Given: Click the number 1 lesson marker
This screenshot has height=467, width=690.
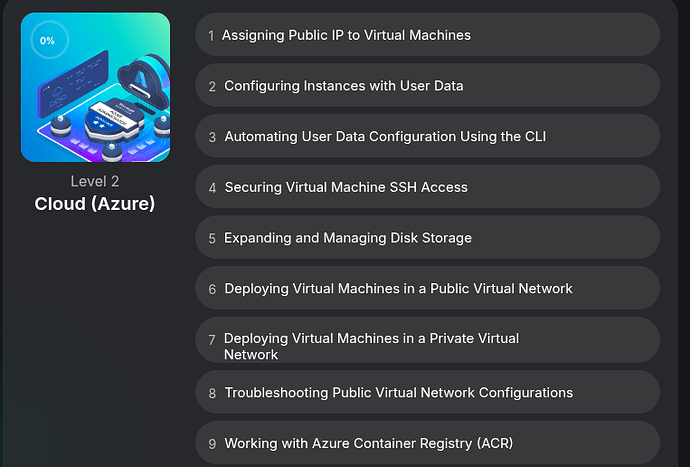Looking at the screenshot, I should point(211,35).
